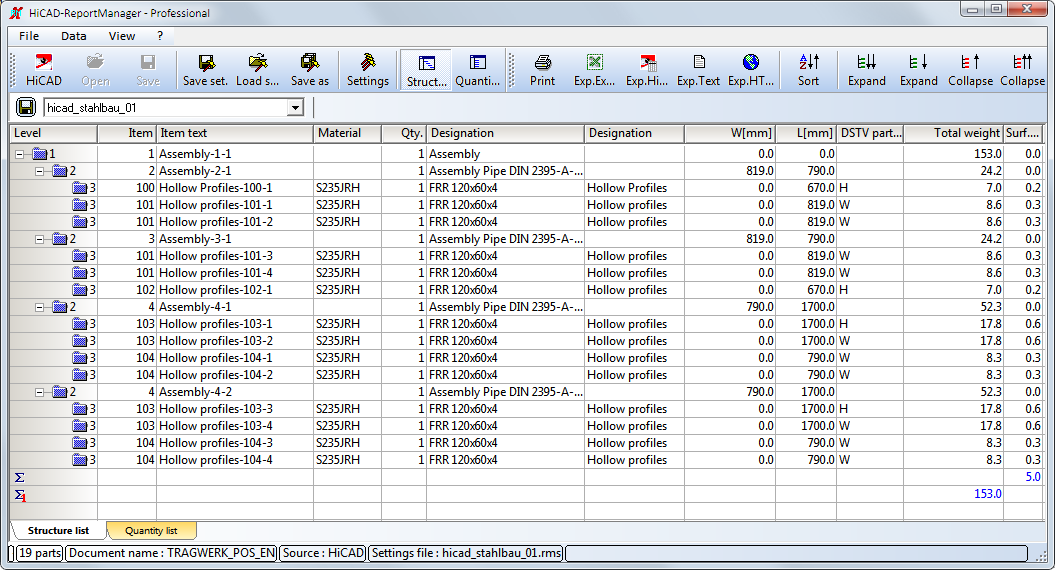This screenshot has width=1055, height=570.
Task: Collapse the Assembly-2-1 tree node
Action: coord(40,171)
